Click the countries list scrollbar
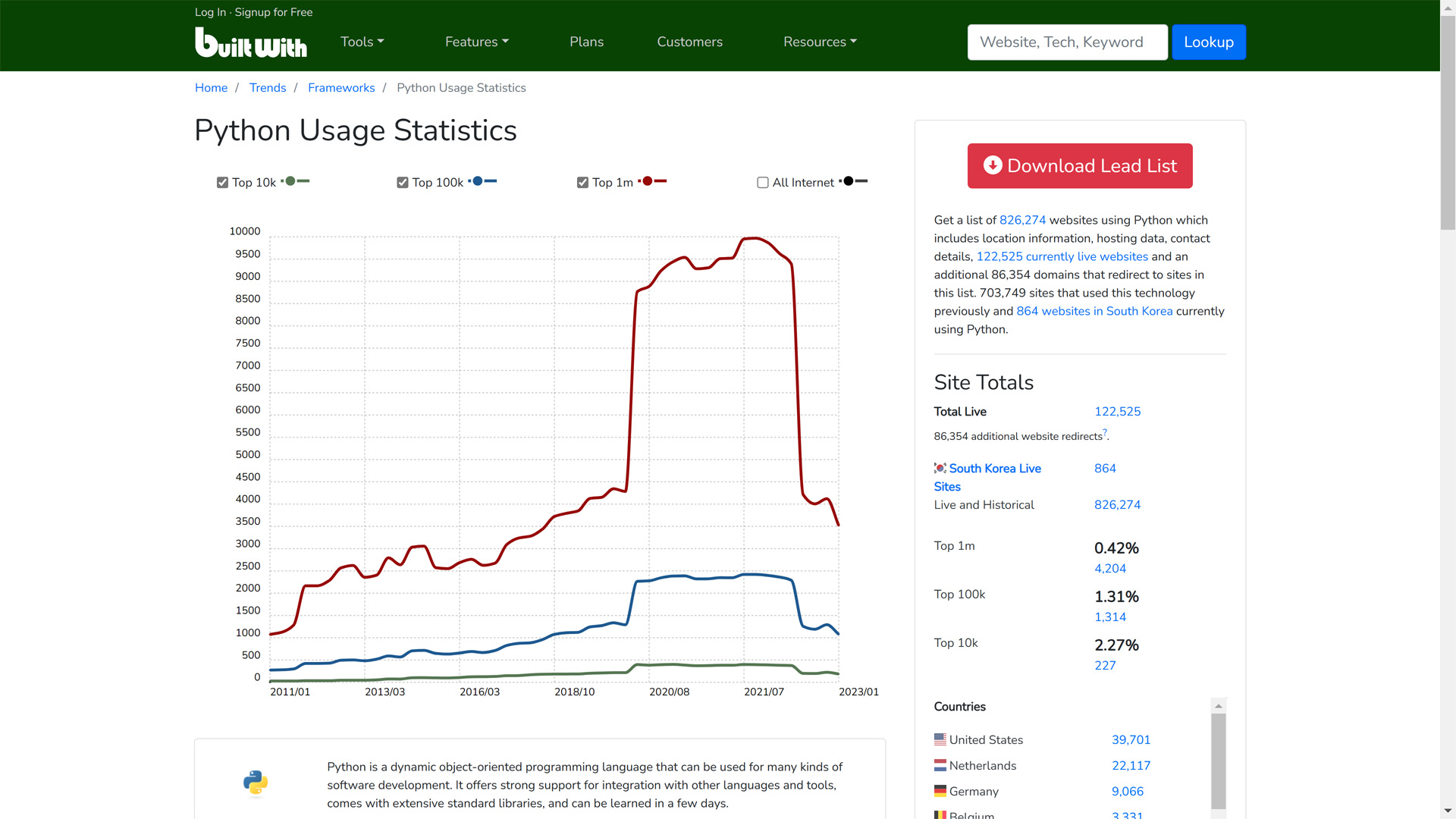The height and width of the screenshot is (819, 1456). point(1219,761)
